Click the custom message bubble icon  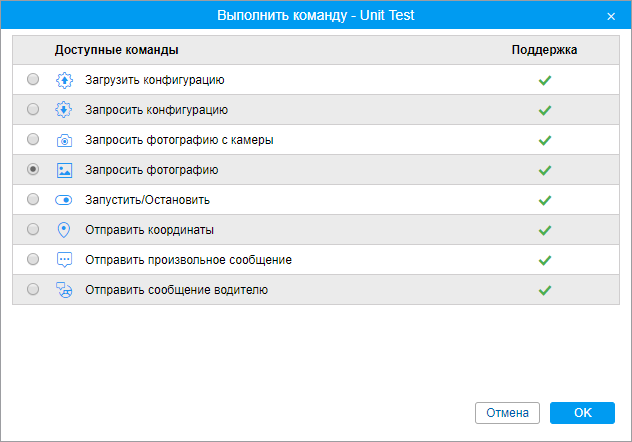(x=64, y=260)
